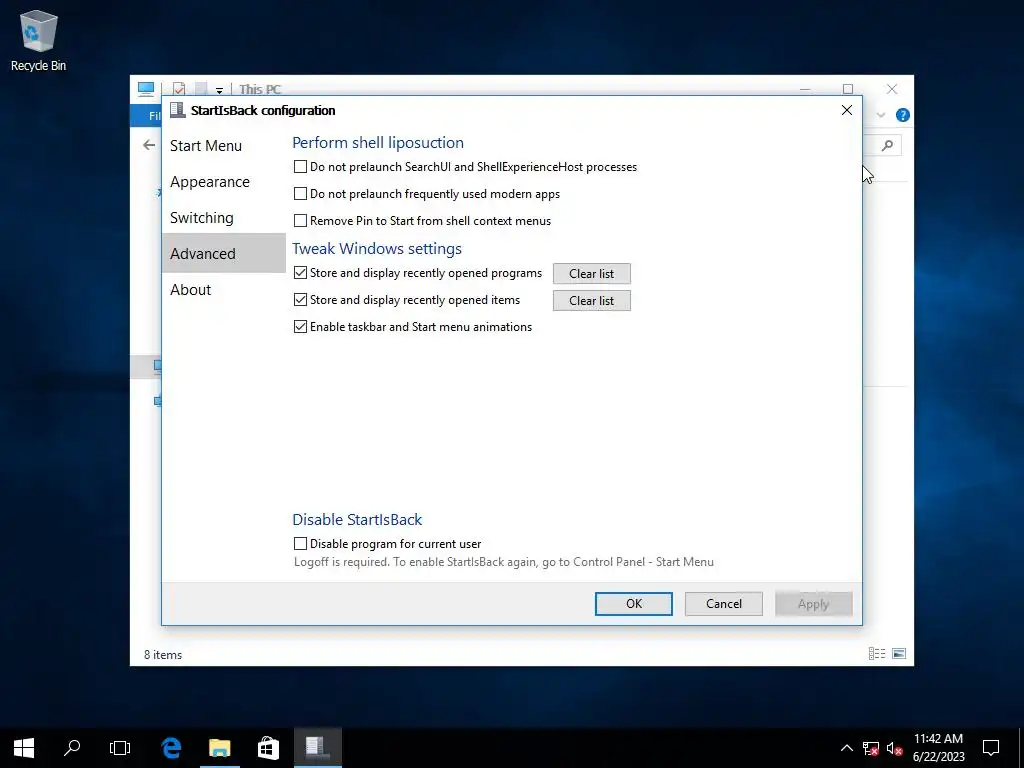
Task: Launch Microsoft Store from the taskbar
Action: pos(268,748)
